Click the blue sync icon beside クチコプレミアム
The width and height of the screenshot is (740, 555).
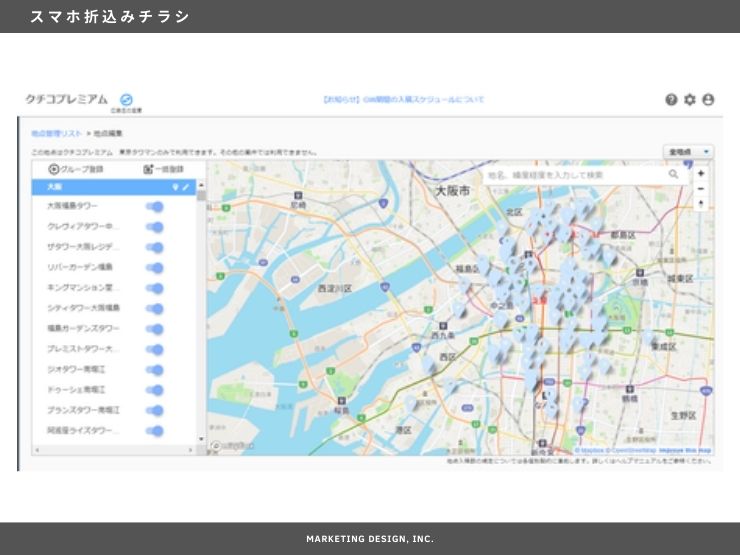click(126, 100)
